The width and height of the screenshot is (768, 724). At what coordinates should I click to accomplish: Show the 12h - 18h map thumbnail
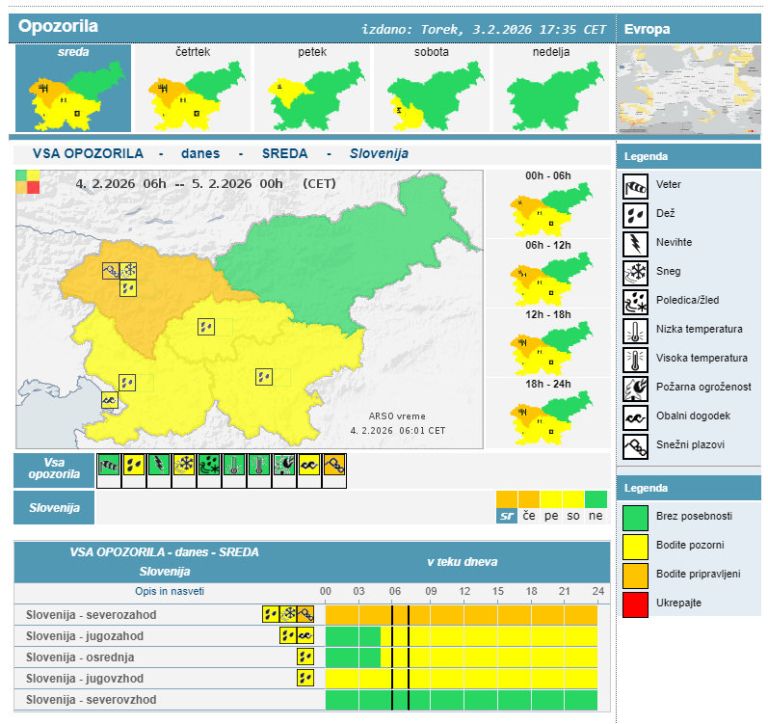tap(547, 346)
